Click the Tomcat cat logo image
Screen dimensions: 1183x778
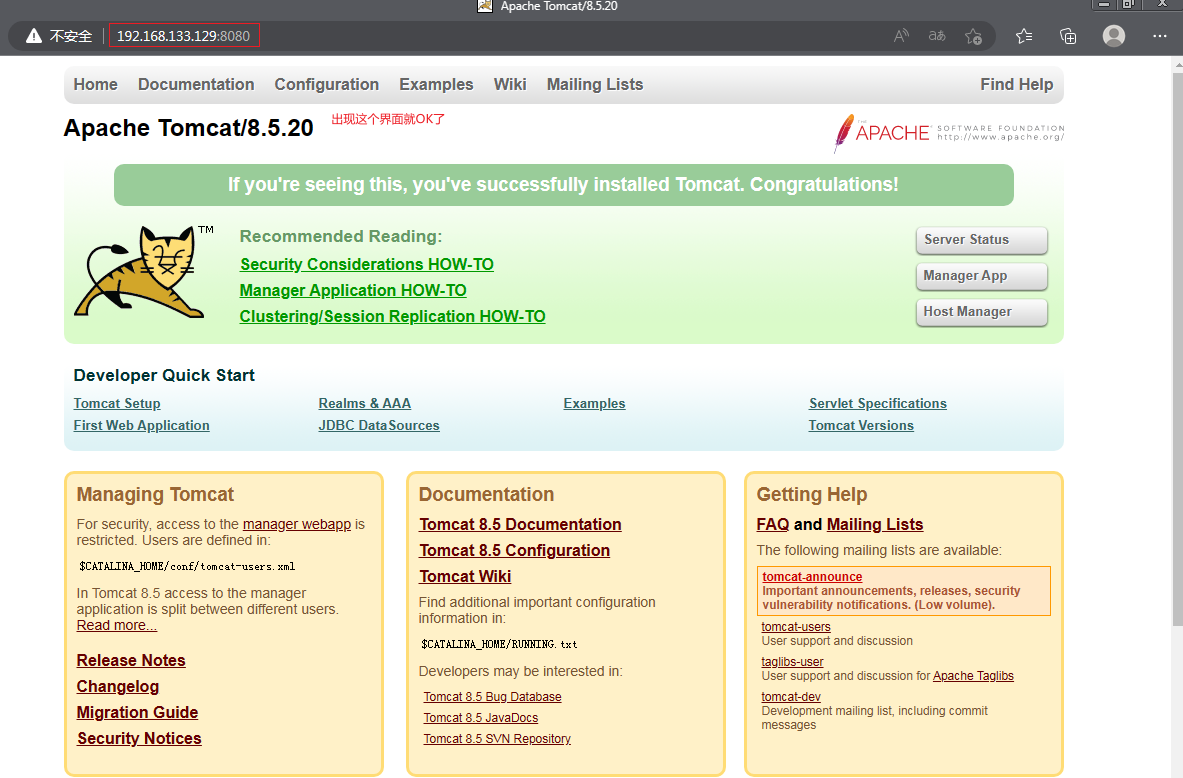143,272
